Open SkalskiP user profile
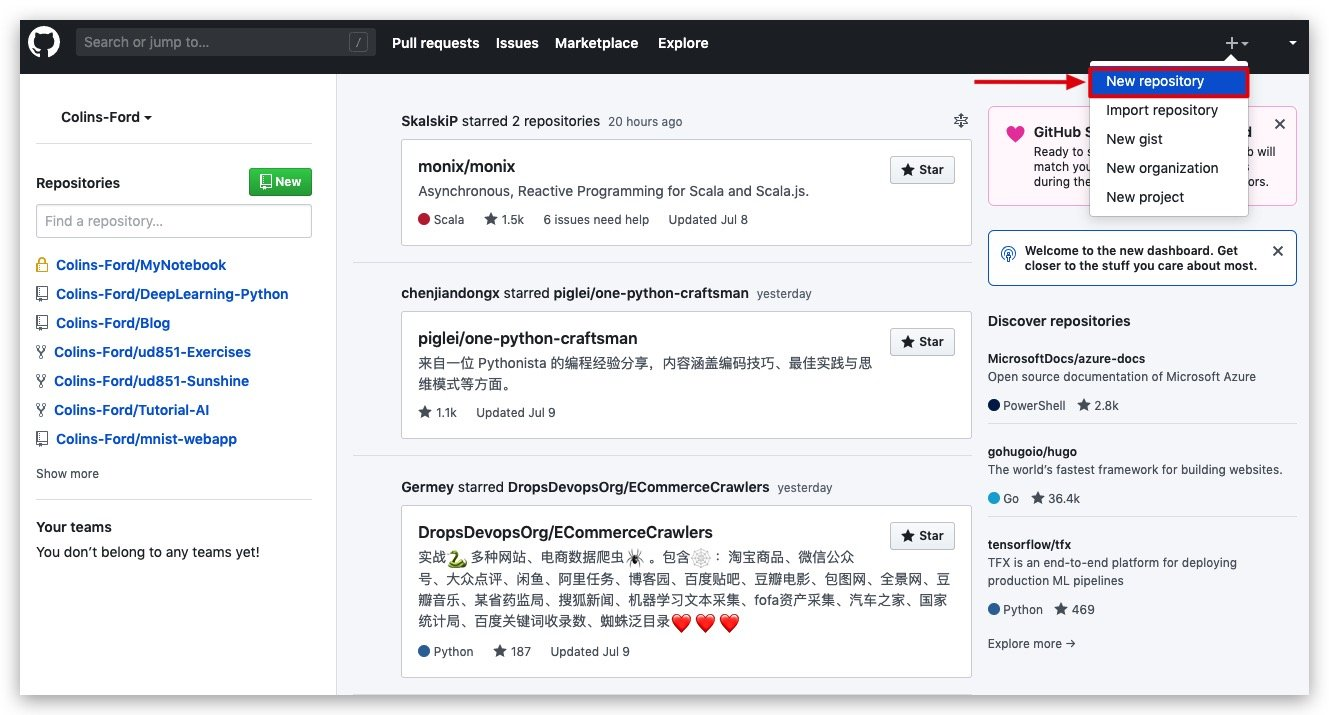1329x715 pixels. (429, 121)
